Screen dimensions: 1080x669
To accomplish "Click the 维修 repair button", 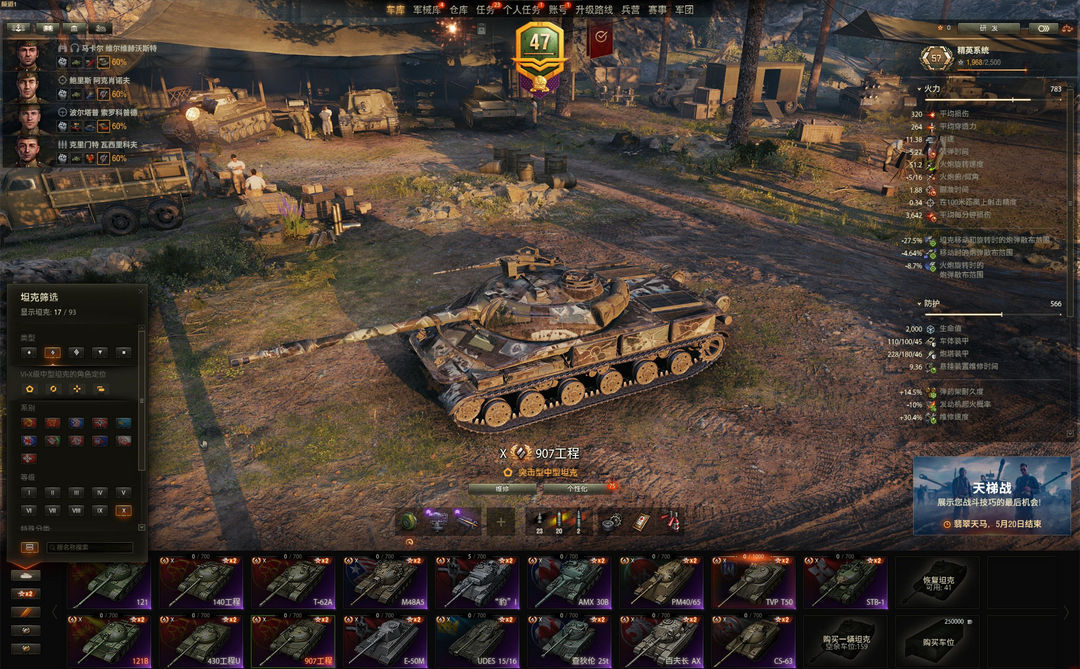I will (502, 488).
